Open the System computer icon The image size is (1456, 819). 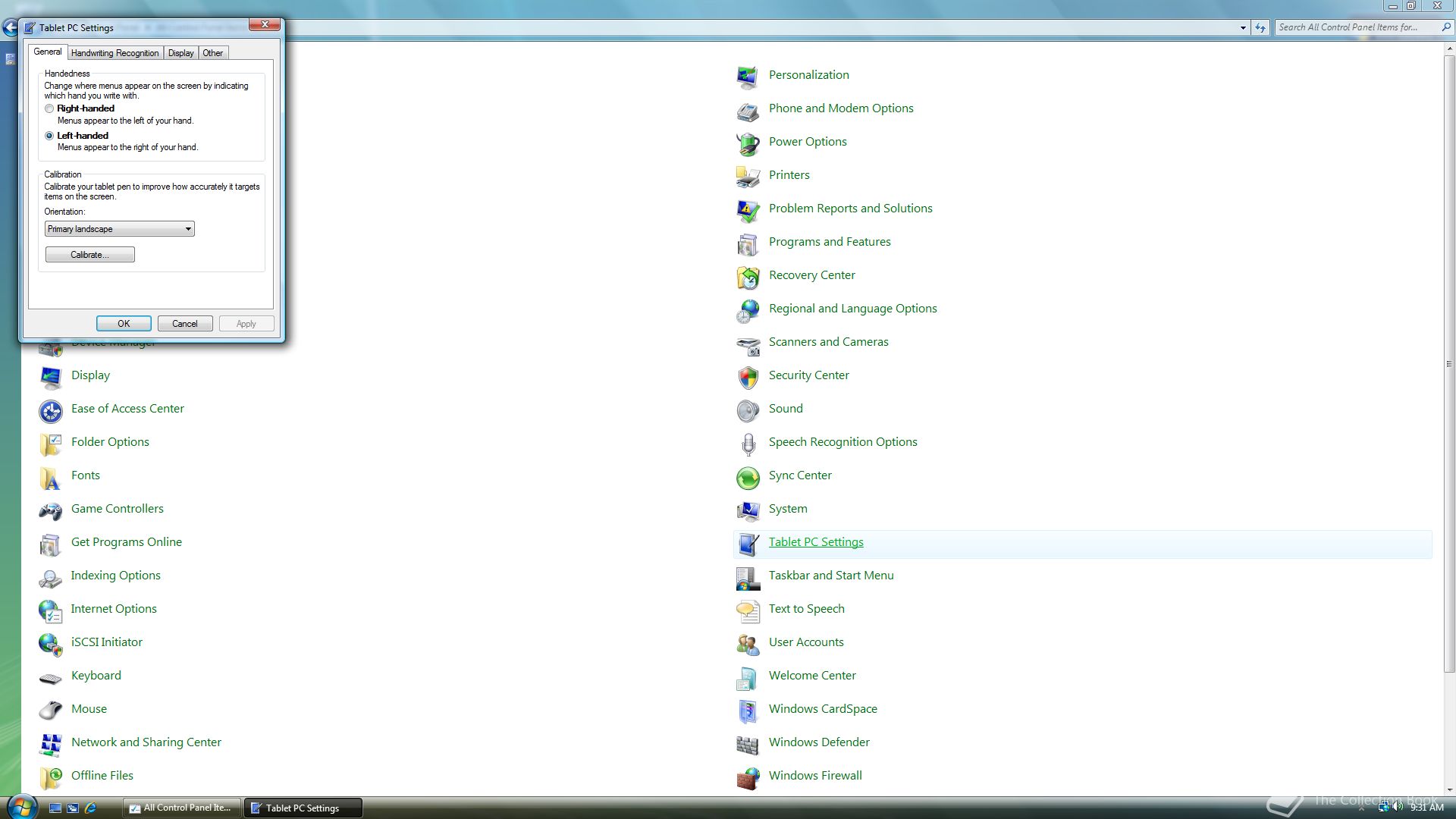tap(748, 510)
